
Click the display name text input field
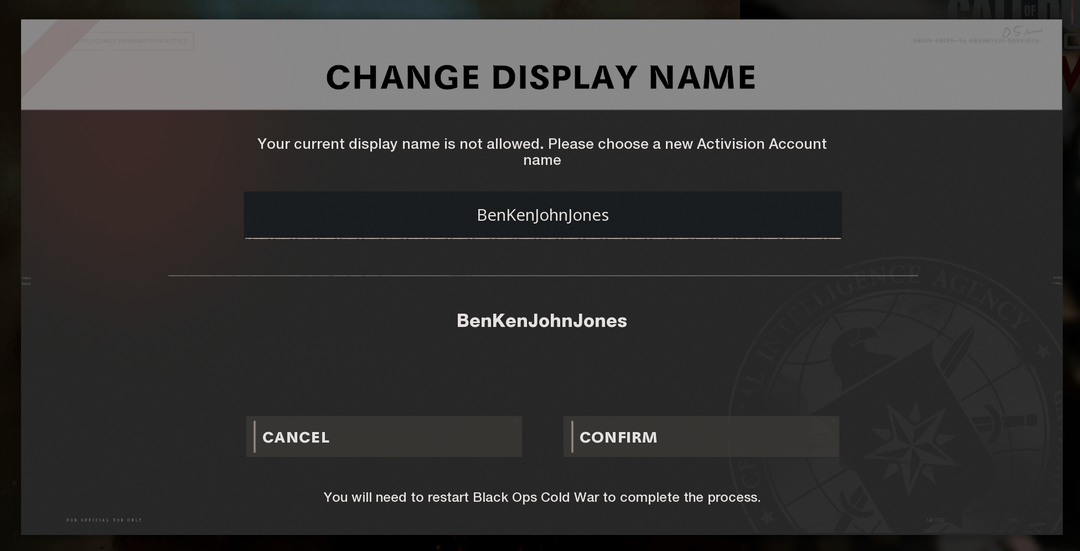(542, 215)
